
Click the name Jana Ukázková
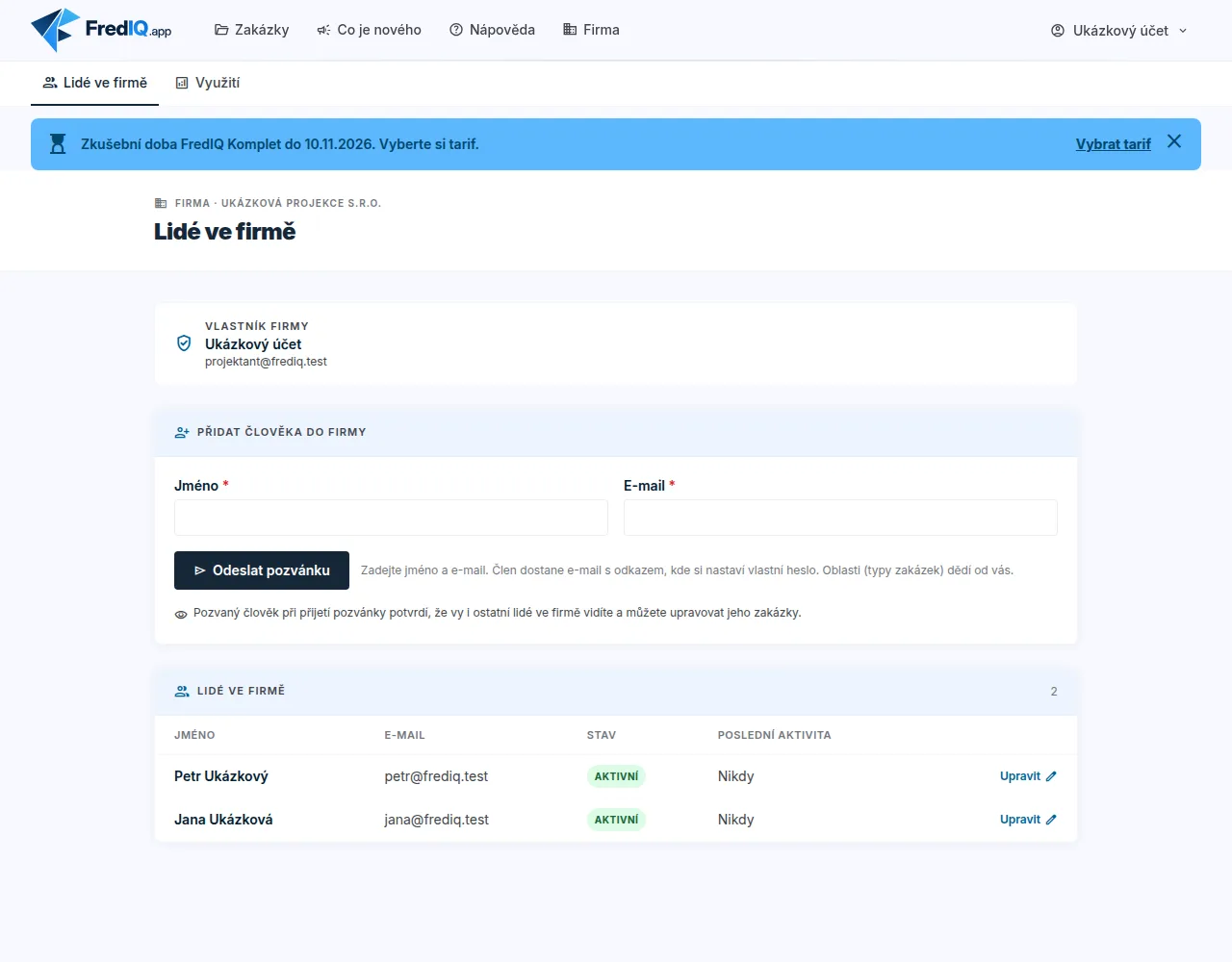[x=223, y=820]
